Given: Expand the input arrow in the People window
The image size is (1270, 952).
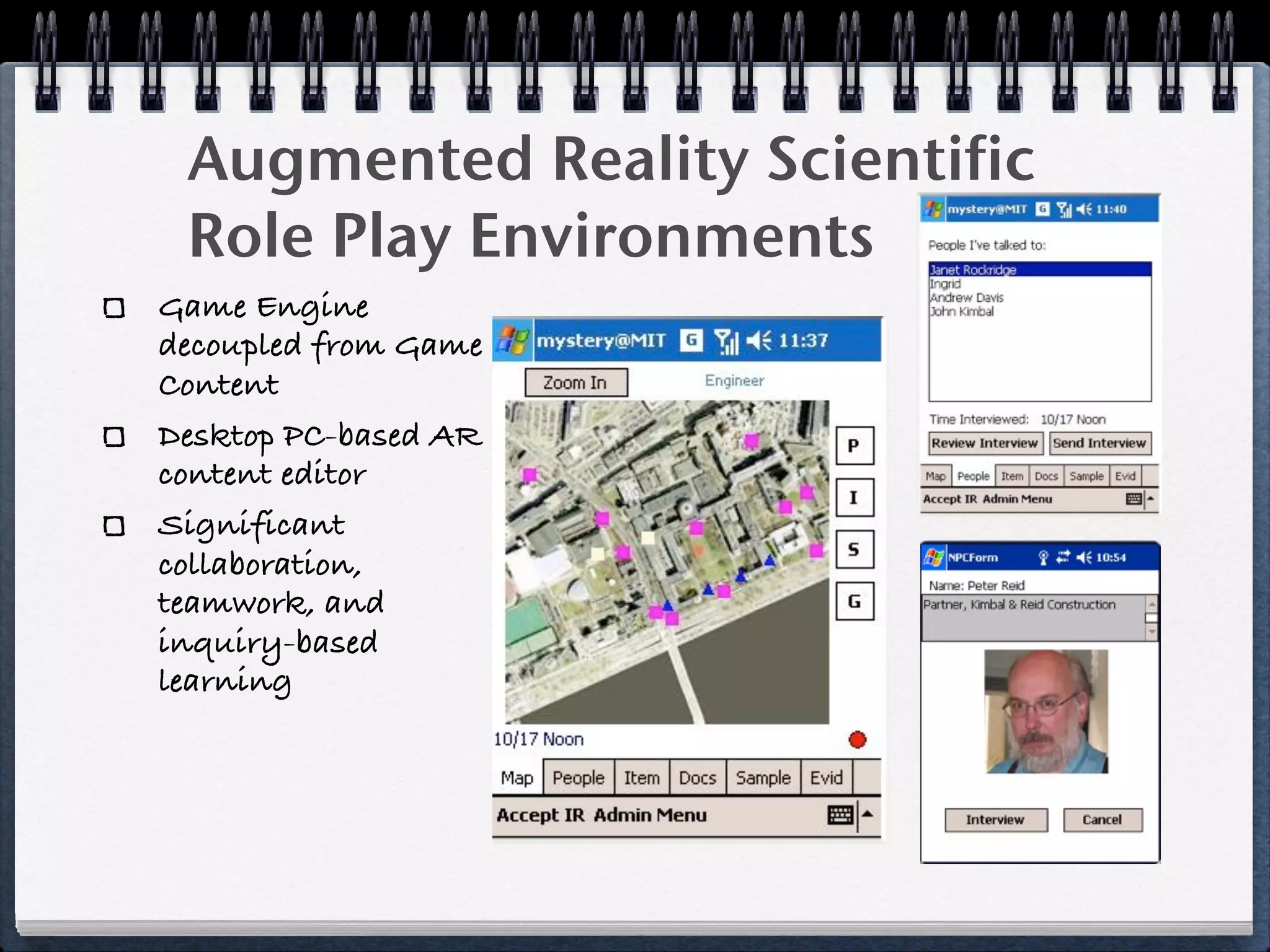Looking at the screenshot, I should tap(1151, 498).
